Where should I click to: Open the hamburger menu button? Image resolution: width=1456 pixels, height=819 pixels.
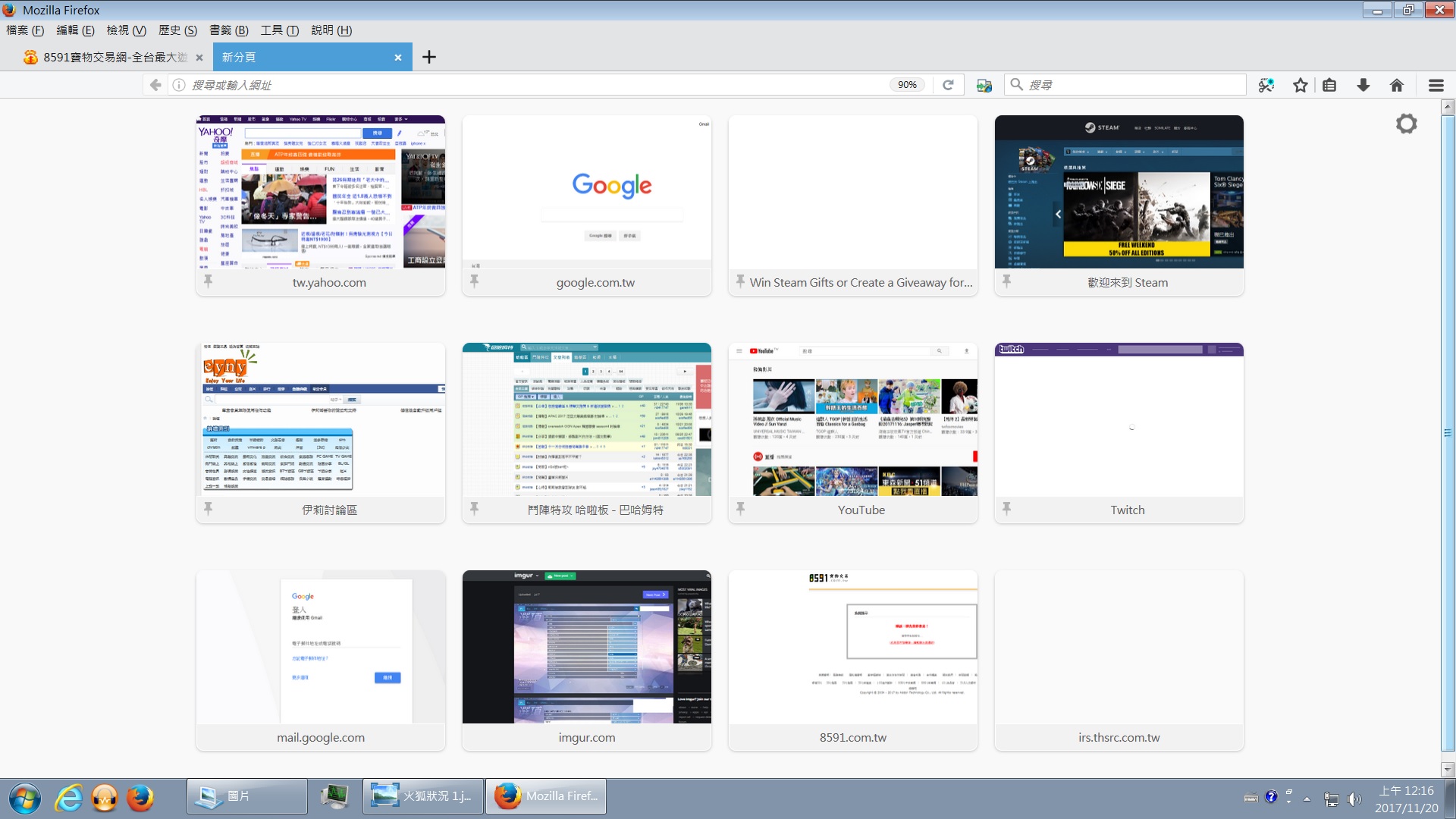[x=1436, y=85]
